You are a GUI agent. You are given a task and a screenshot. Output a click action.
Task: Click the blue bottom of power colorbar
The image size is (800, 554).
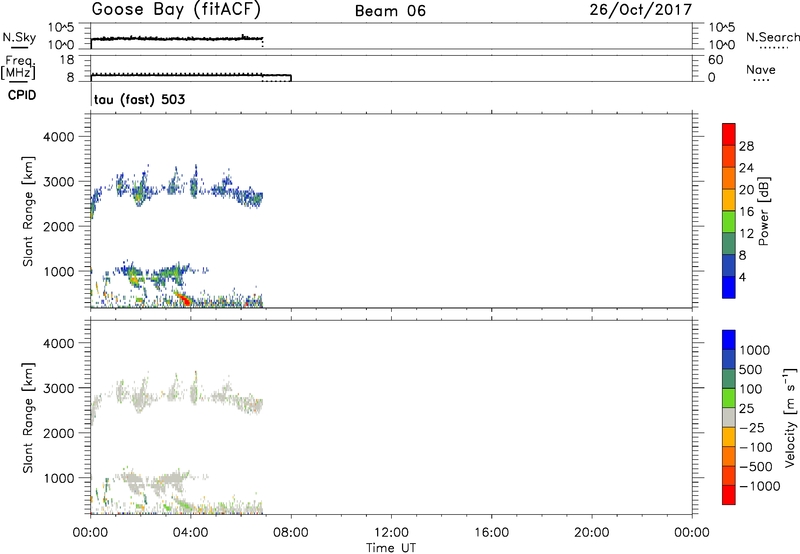pyautogui.click(x=729, y=287)
